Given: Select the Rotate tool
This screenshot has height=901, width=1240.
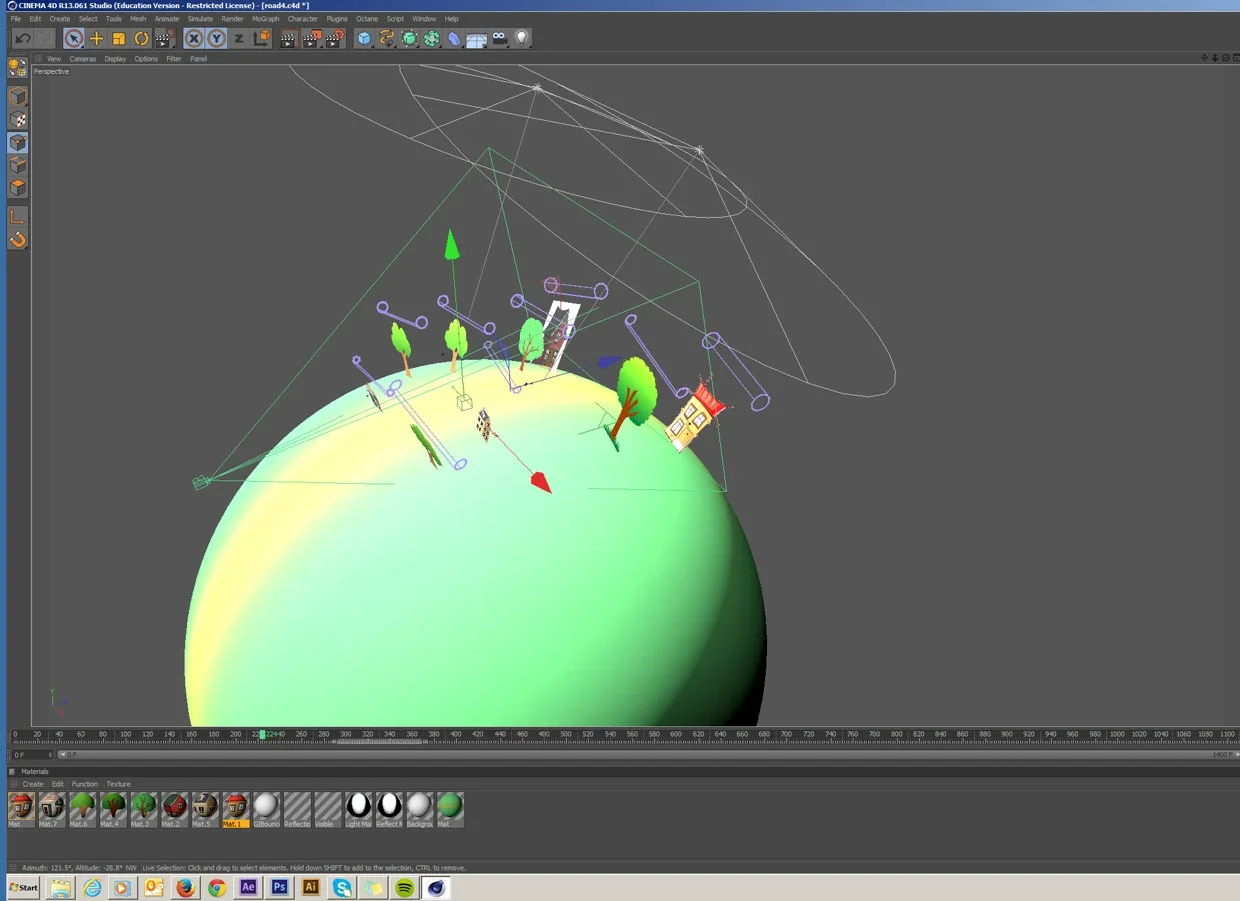Looking at the screenshot, I should pyautogui.click(x=141, y=38).
